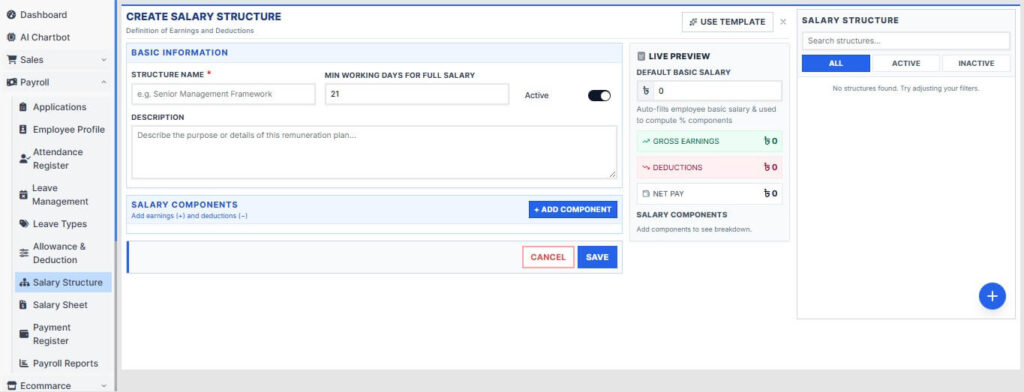
Task: Click the Gross Earnings trend-up icon
Action: [x=646, y=141]
